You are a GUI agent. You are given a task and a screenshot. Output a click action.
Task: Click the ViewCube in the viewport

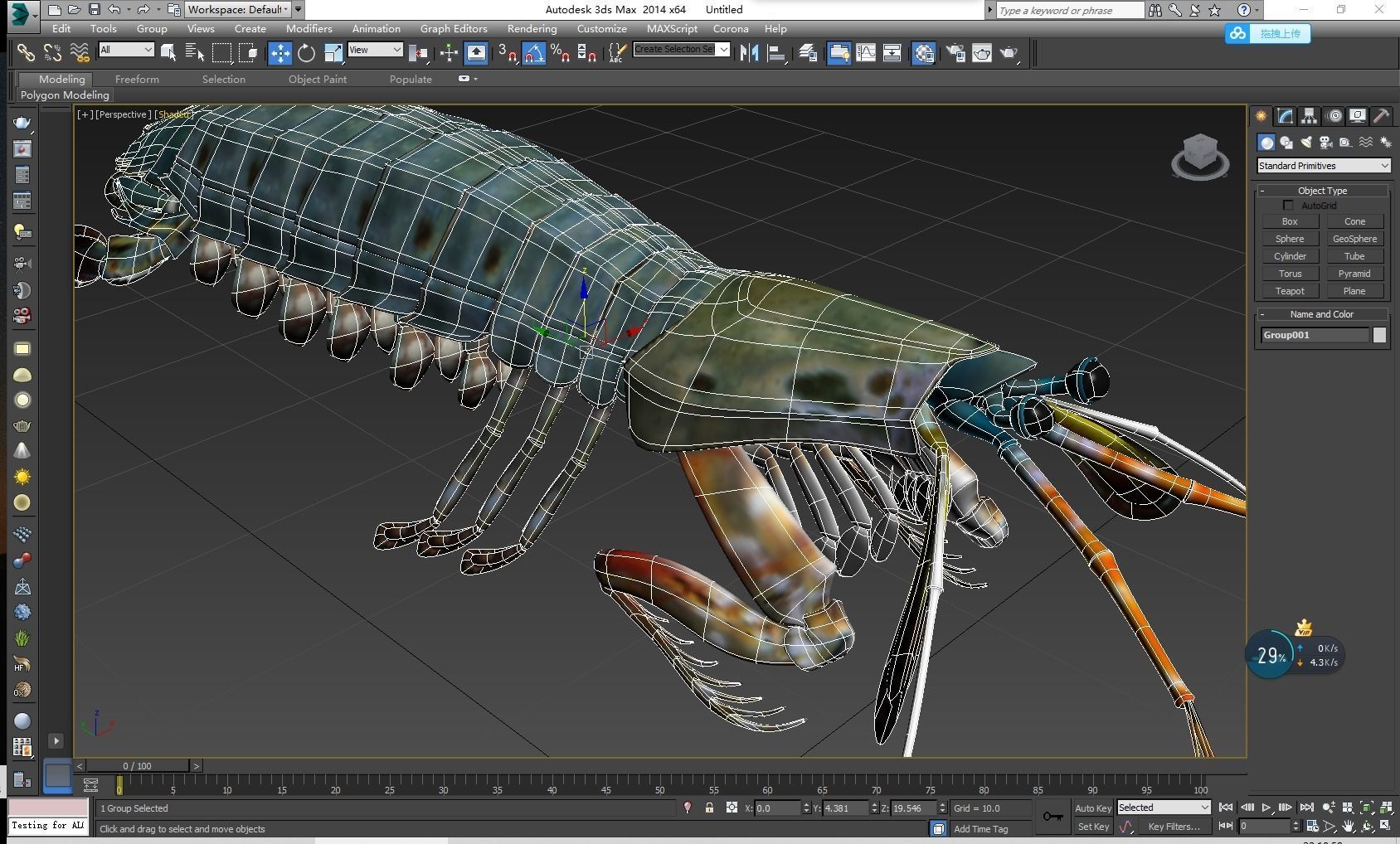tap(1200, 156)
